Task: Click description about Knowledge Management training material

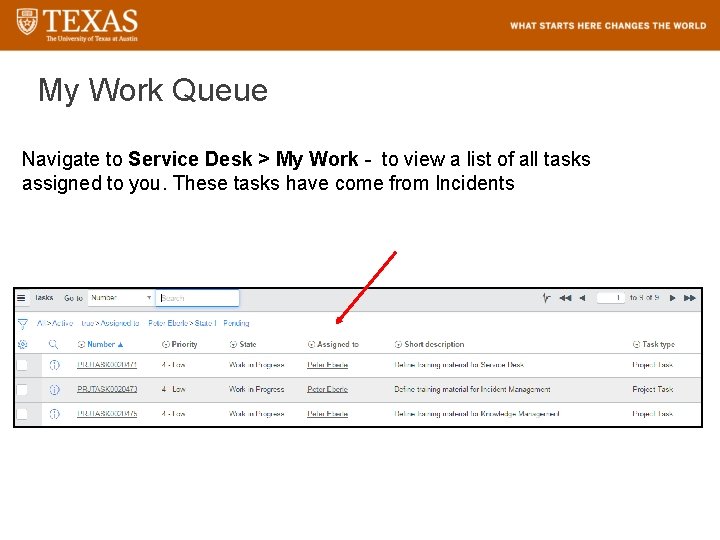Action: pos(477,413)
